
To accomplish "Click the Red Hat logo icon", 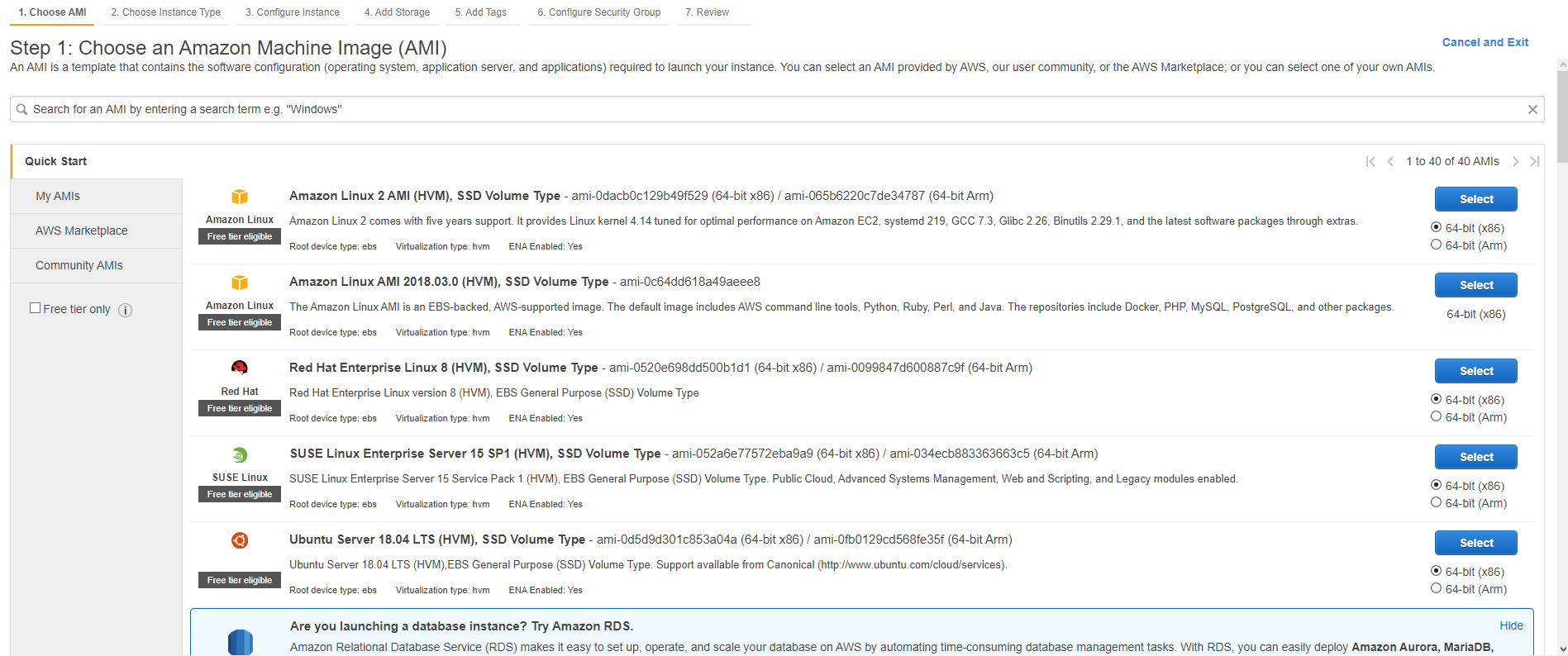I will (x=240, y=368).
